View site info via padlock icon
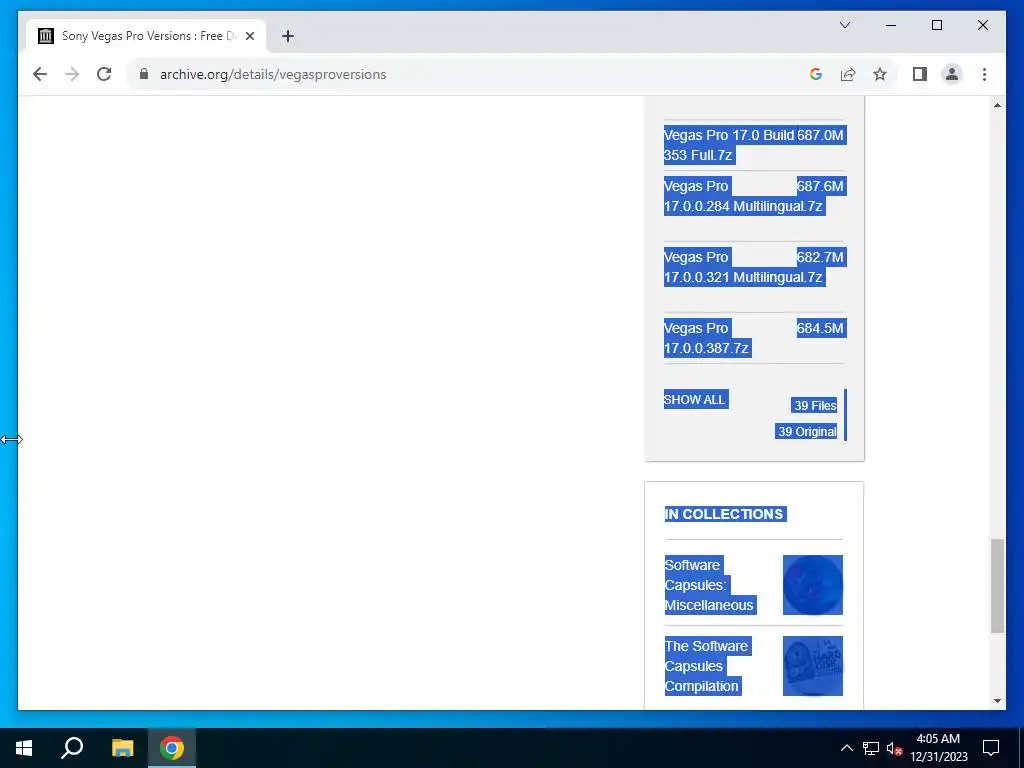The width and height of the screenshot is (1024, 768). 144,74
